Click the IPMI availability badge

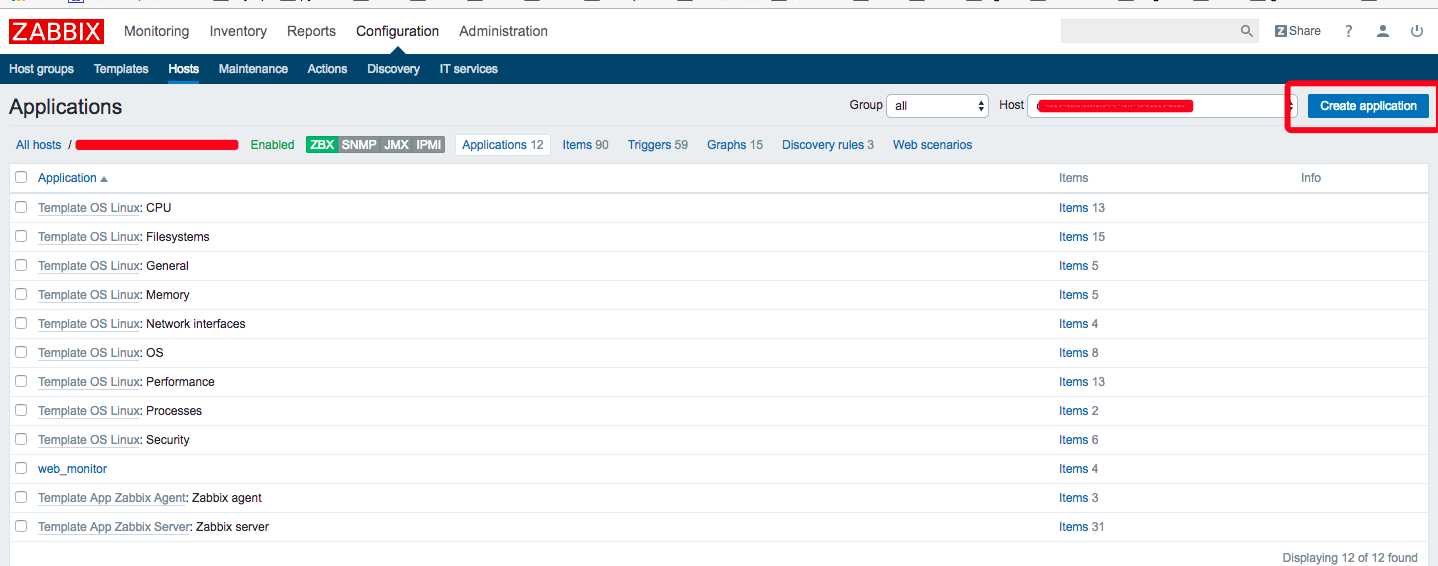[x=429, y=145]
